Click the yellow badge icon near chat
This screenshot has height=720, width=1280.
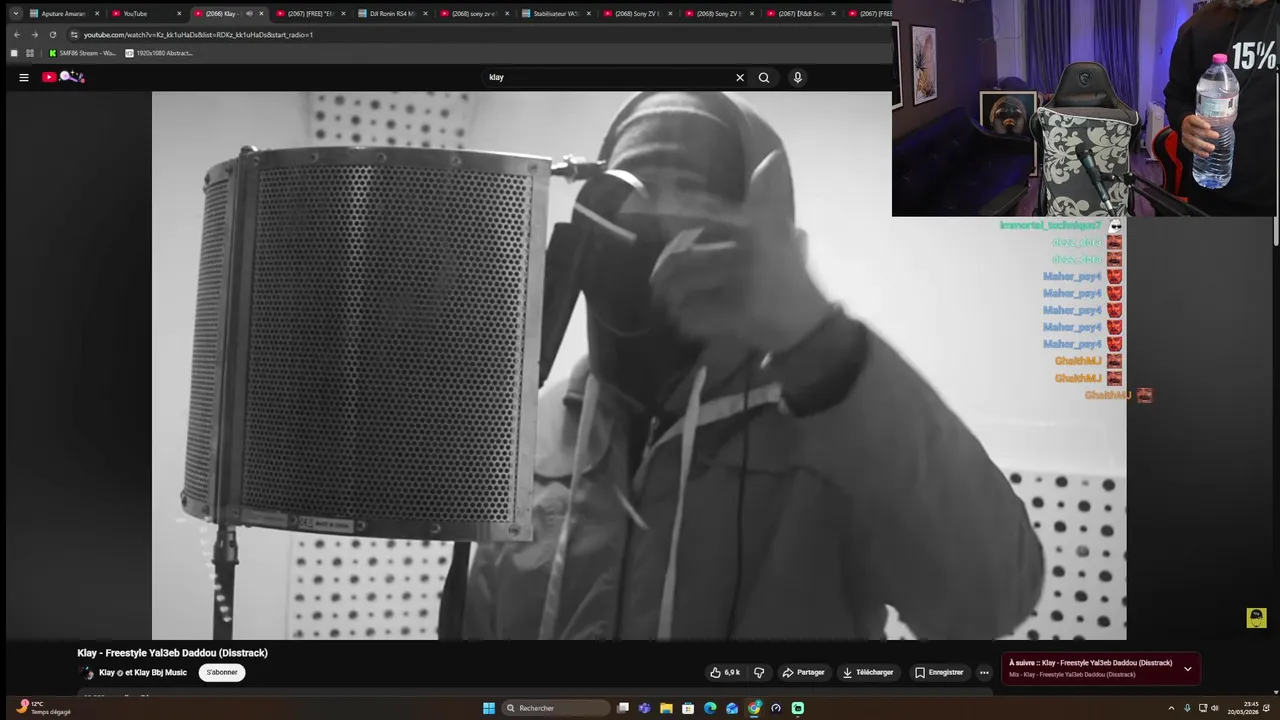[x=1257, y=618]
